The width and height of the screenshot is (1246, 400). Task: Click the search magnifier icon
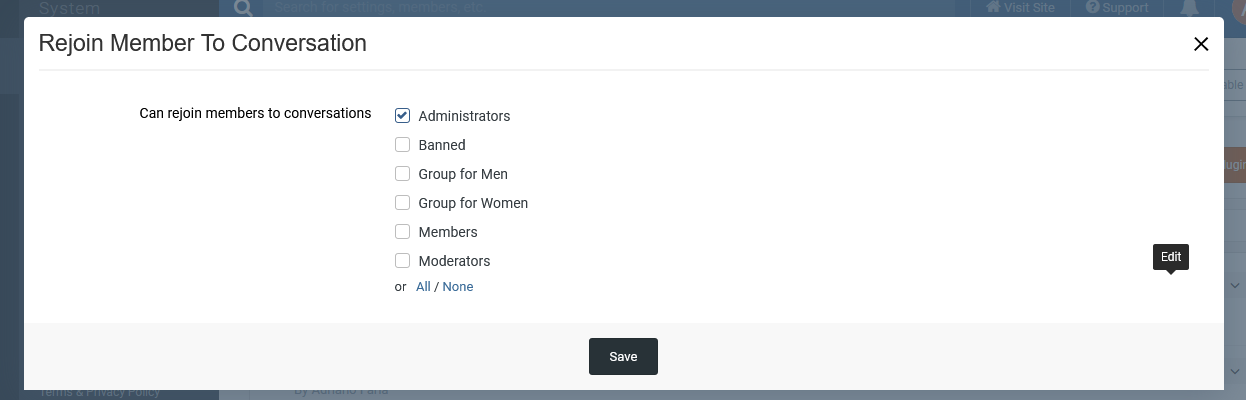tap(243, 8)
